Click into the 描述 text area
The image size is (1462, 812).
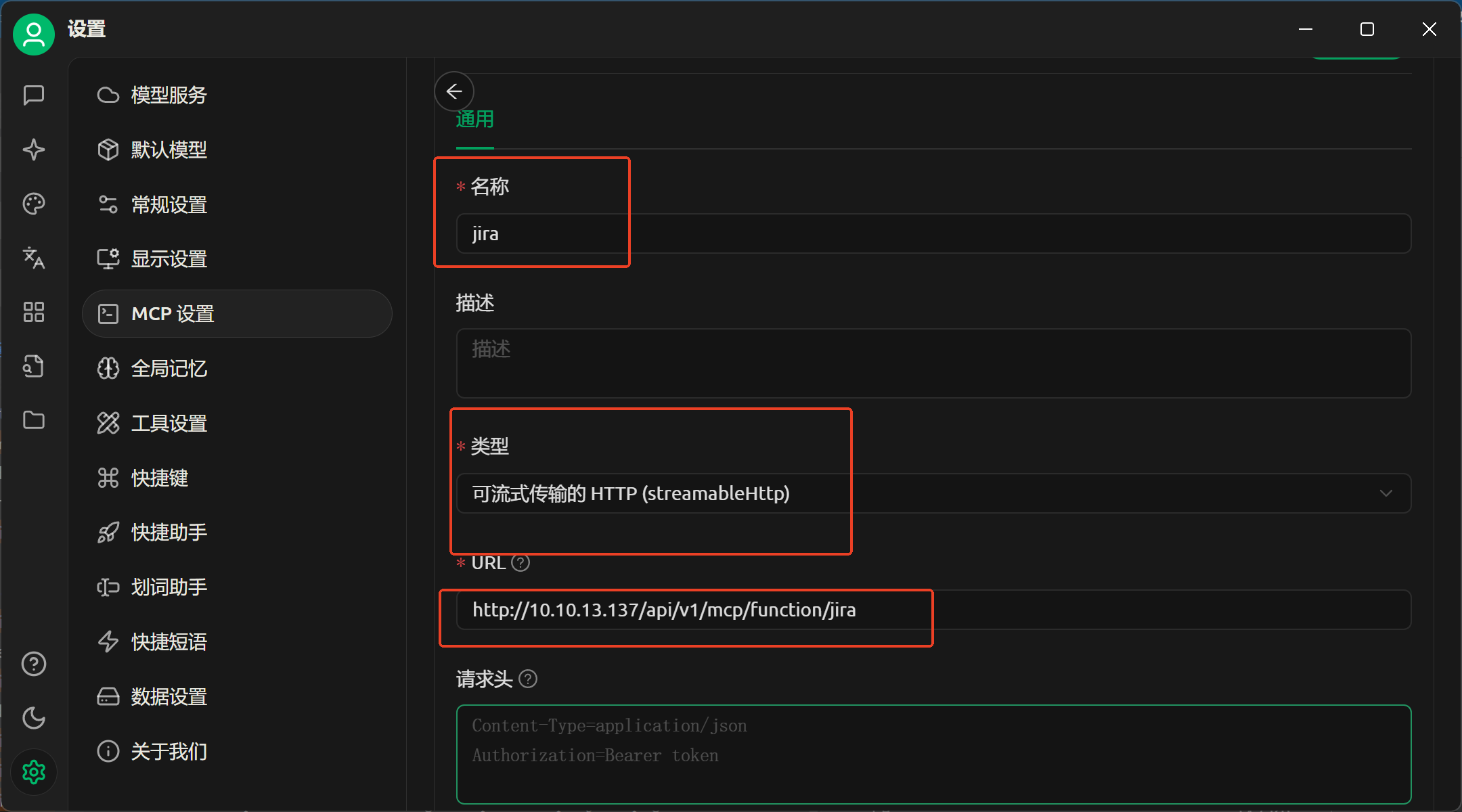[933, 363]
